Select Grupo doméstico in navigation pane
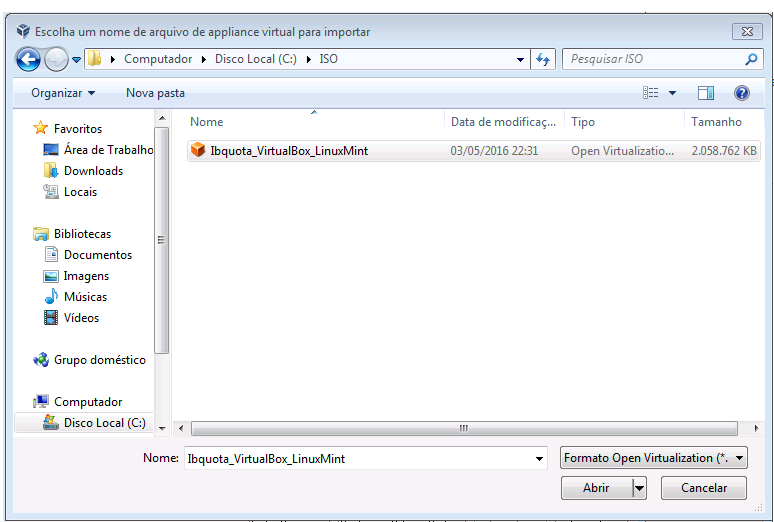Viewport: 774px width, 522px height. point(100,360)
